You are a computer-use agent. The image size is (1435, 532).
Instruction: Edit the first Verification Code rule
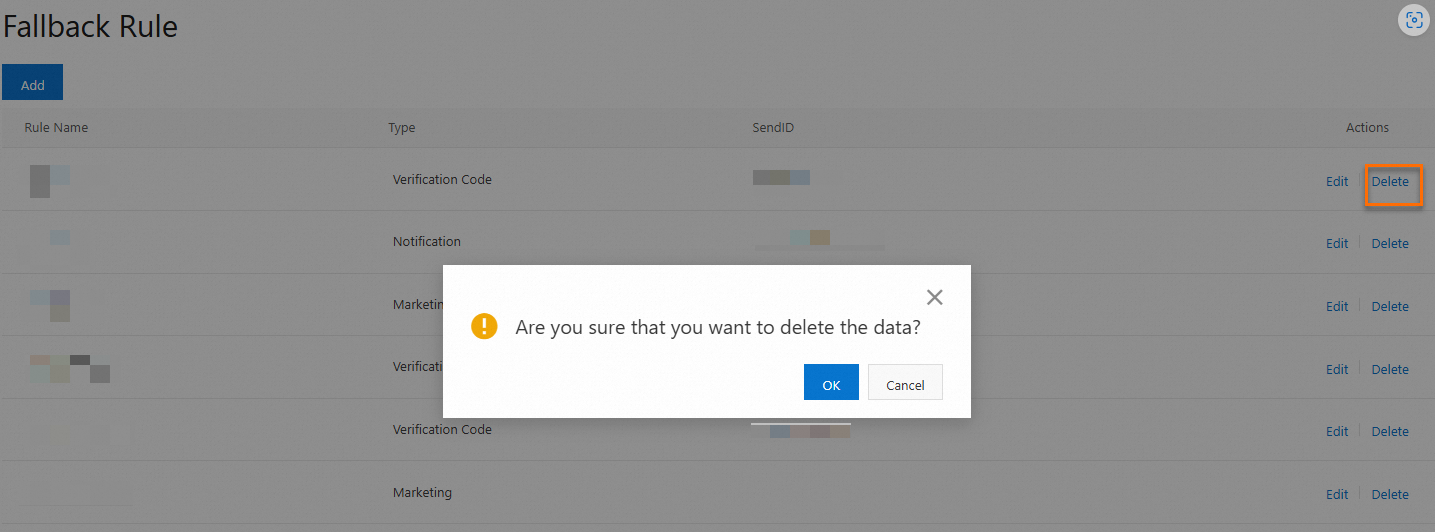coord(1337,182)
